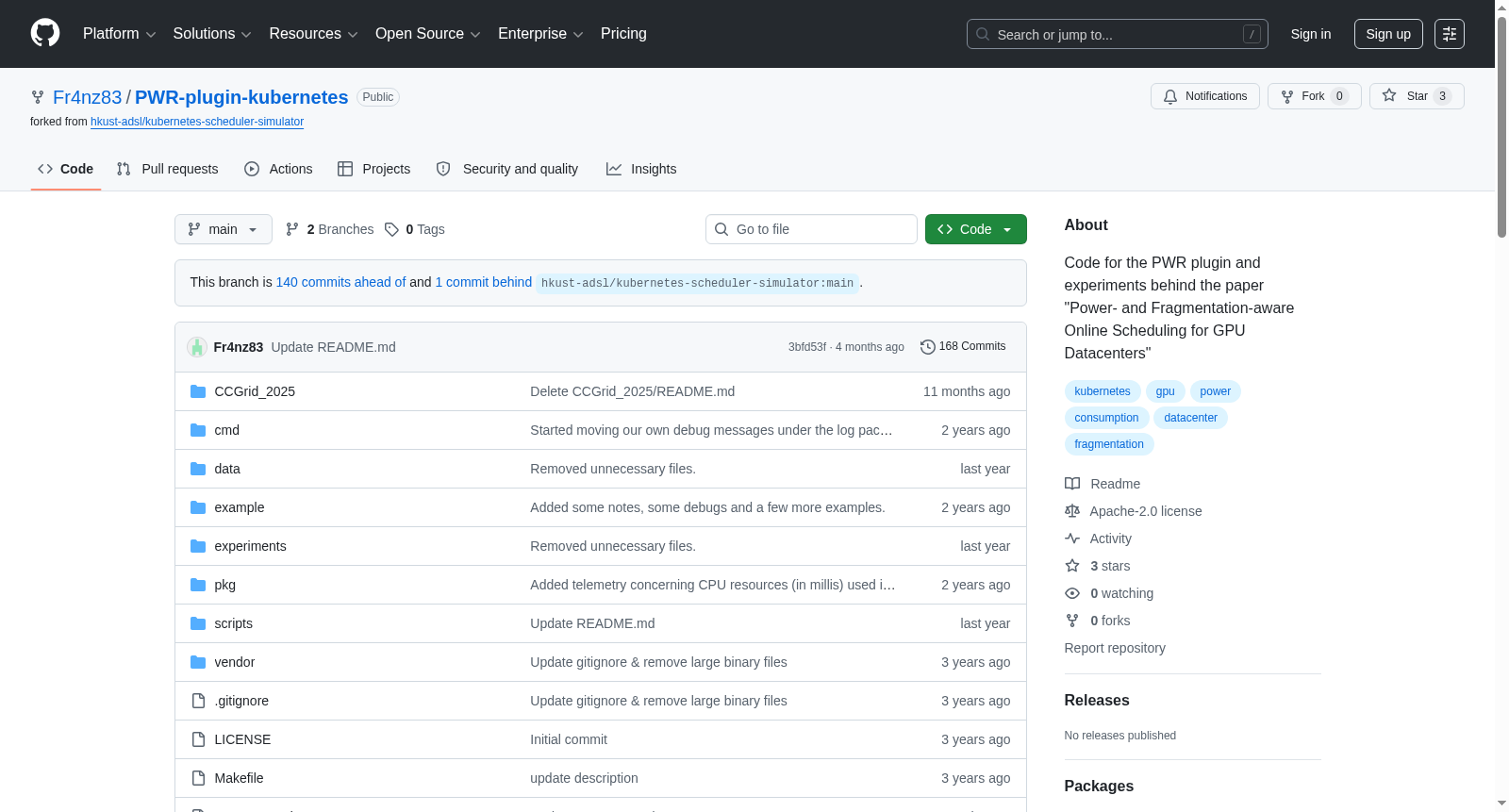This screenshot has height=812, width=1509.
Task: Click the 140 commits ahead of link
Action: (x=340, y=282)
